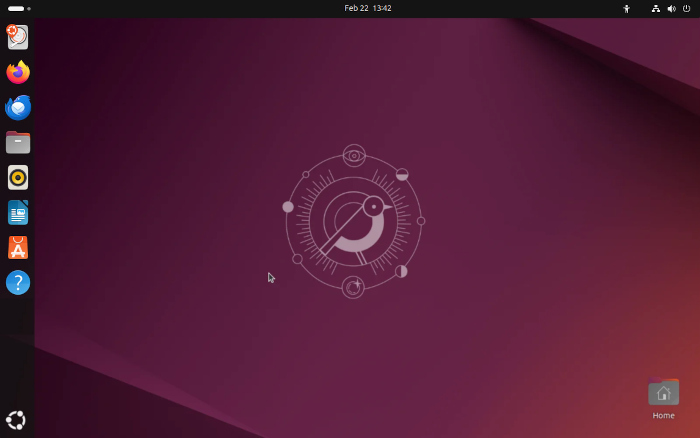Launch Firefox from the dock
Image resolution: width=700 pixels, height=438 pixels.
[18, 72]
